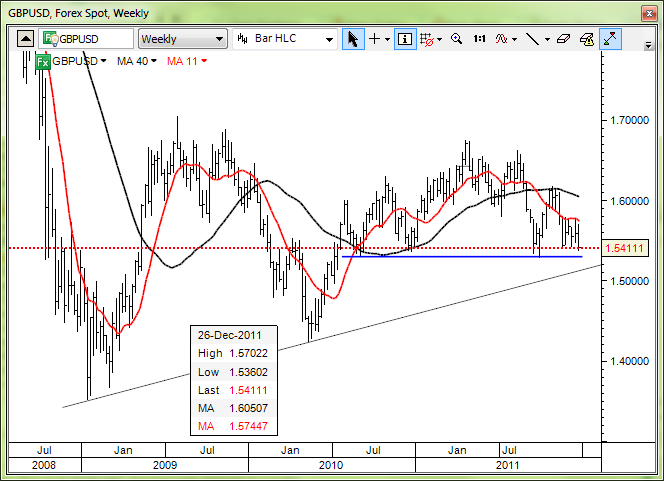
Task: Open the MA 40 legend dropdown
Action: point(137,61)
